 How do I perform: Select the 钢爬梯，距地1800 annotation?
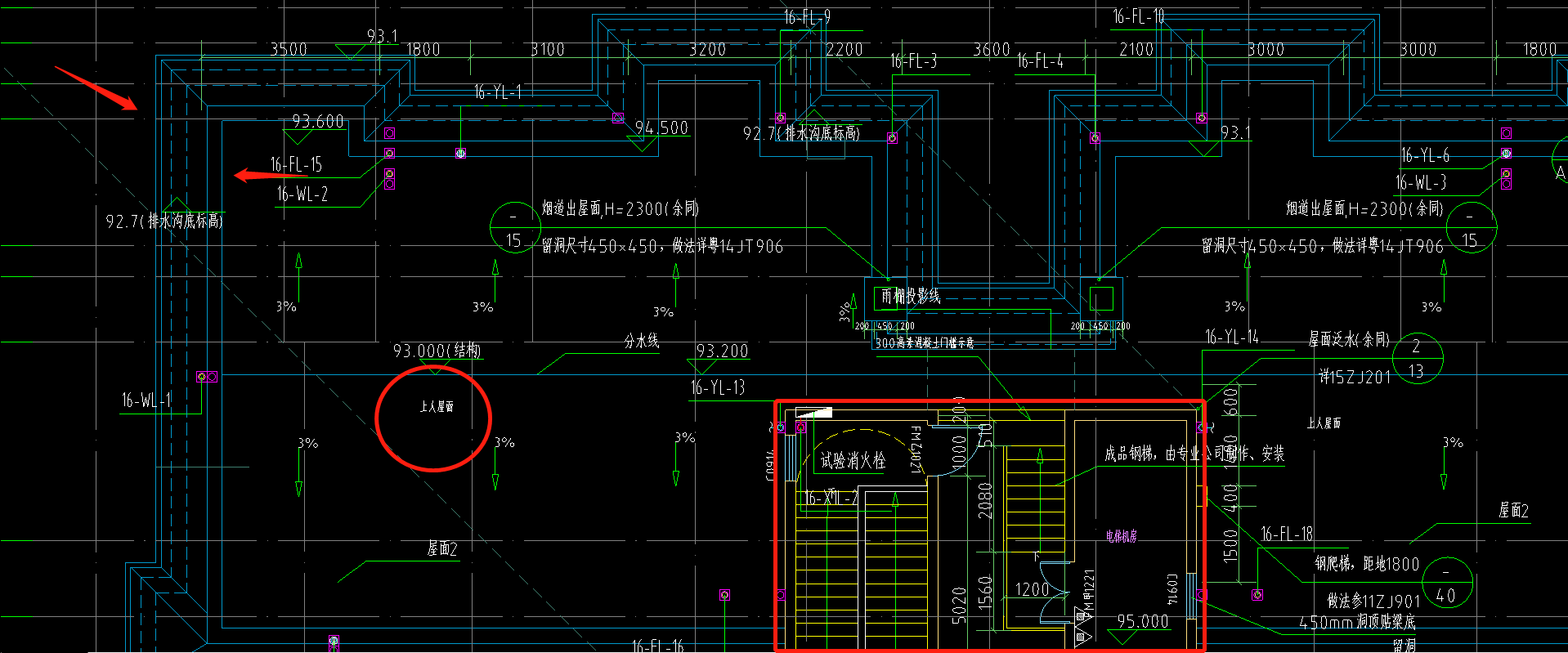point(1367,563)
